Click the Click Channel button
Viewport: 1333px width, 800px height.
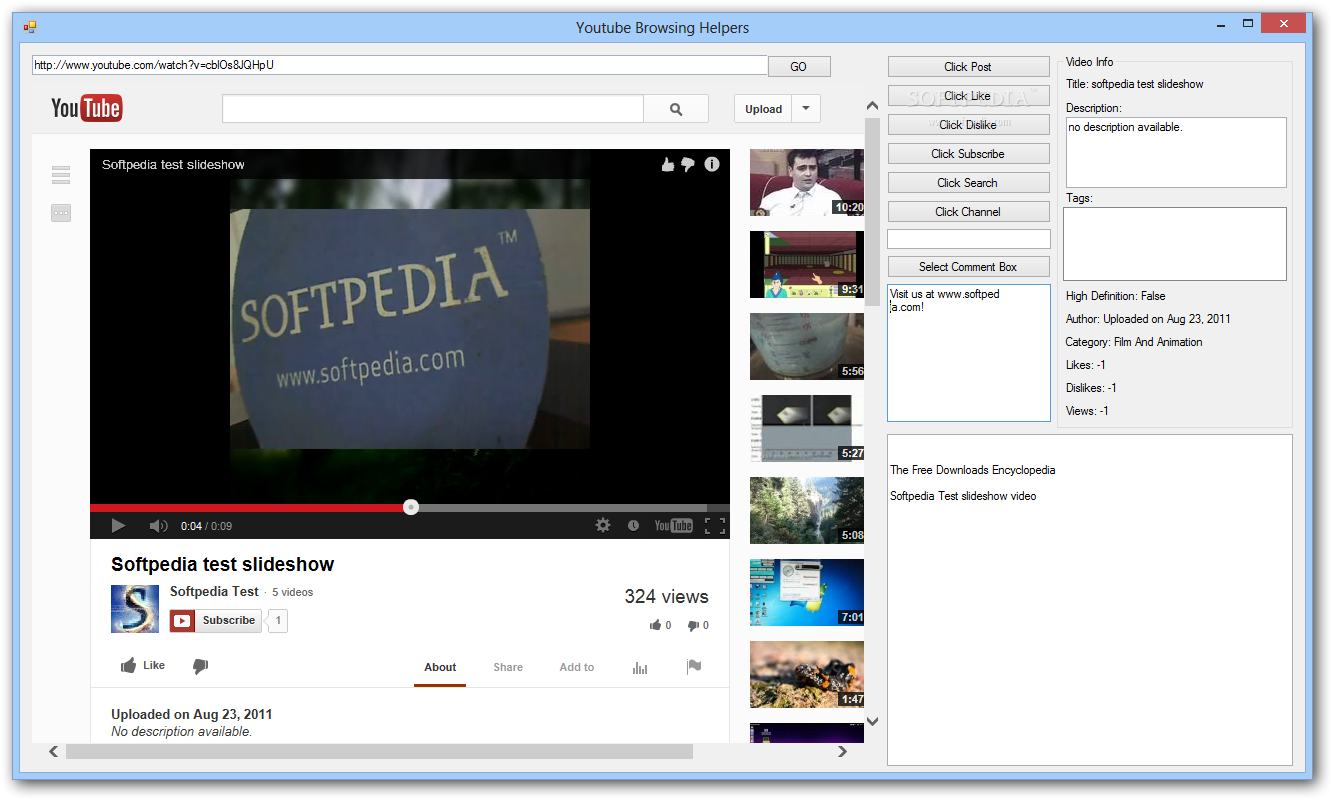968,212
